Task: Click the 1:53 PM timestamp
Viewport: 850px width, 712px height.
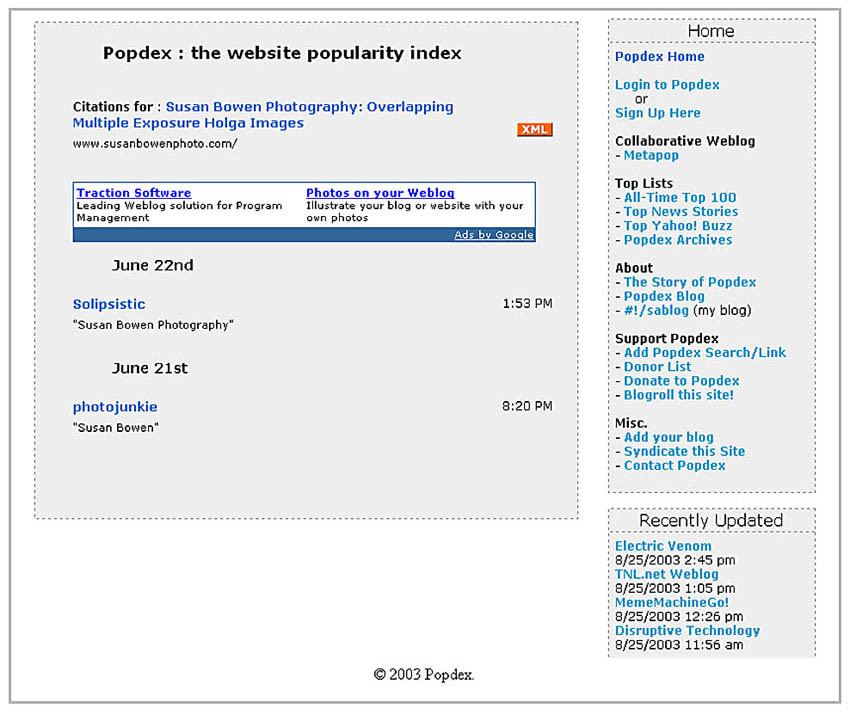Action: [527, 304]
